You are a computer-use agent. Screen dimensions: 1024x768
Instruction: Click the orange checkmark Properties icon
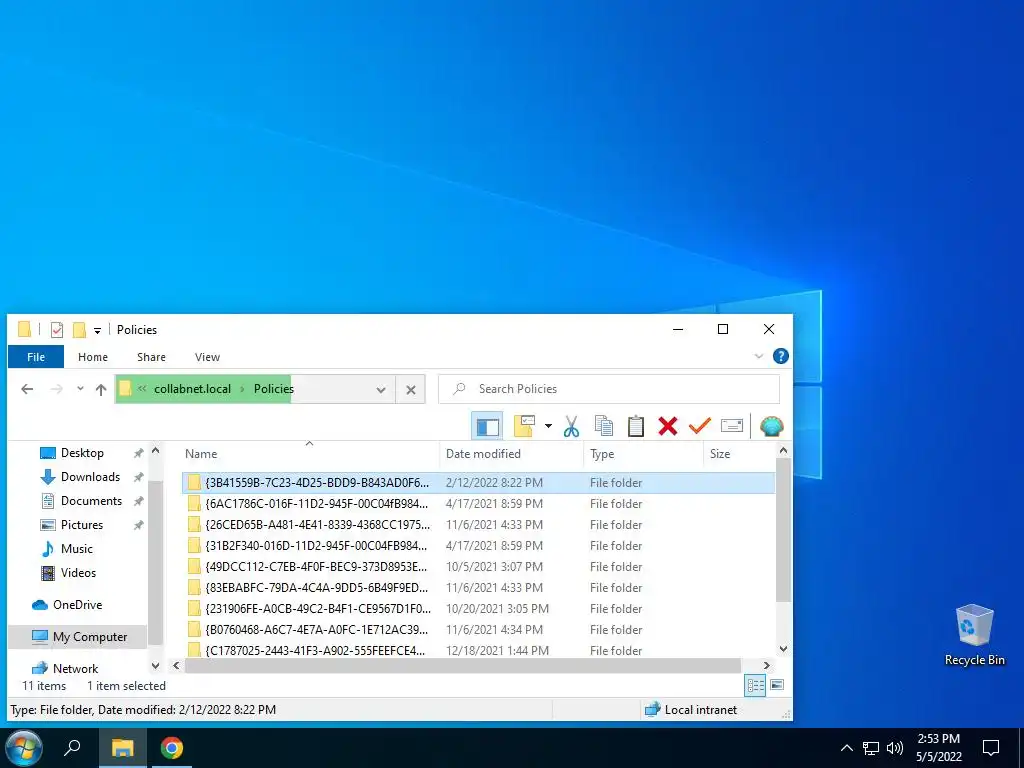699,426
